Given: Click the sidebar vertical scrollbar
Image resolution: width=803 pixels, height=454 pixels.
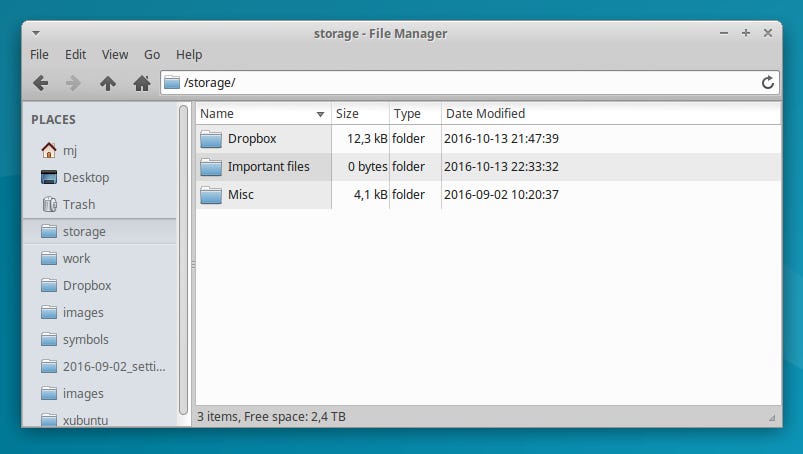Looking at the screenshot, I should coord(183,260).
